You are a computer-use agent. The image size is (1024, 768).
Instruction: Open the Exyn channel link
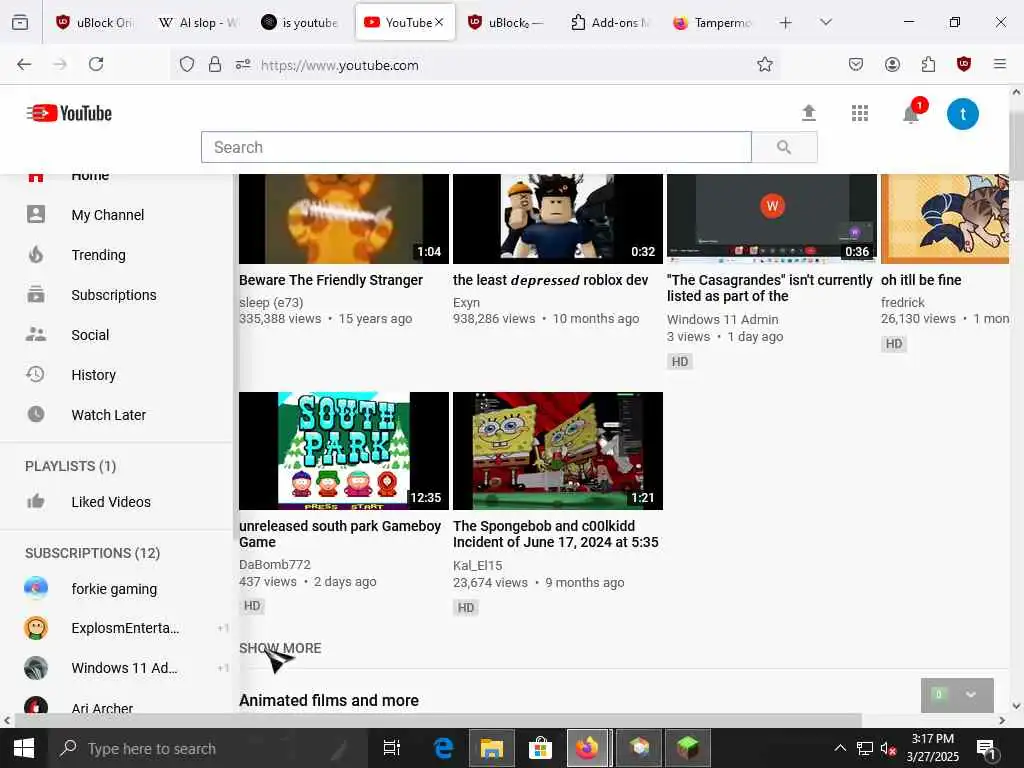coord(466,302)
